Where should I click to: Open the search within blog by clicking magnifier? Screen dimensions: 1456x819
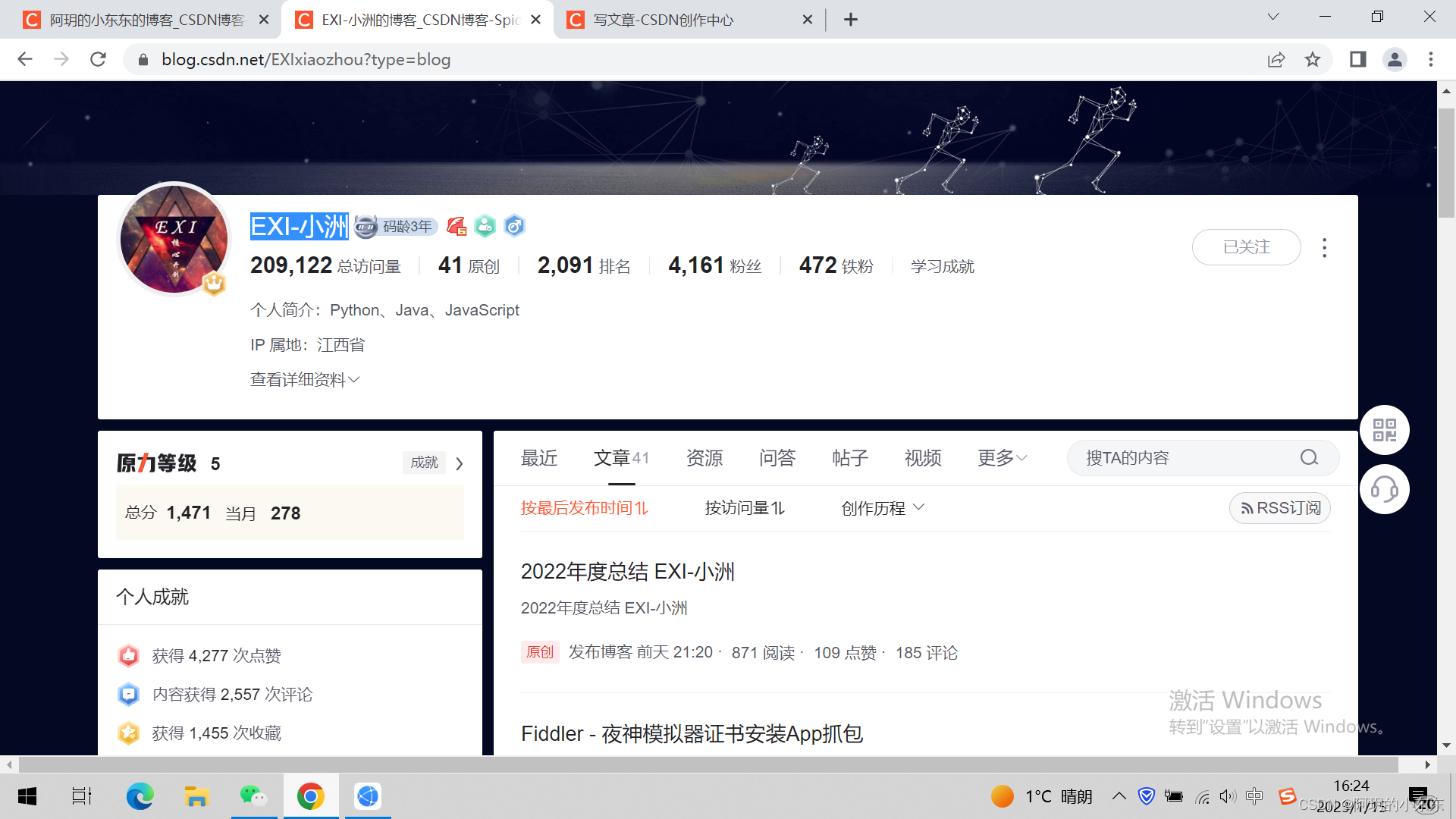click(x=1308, y=457)
